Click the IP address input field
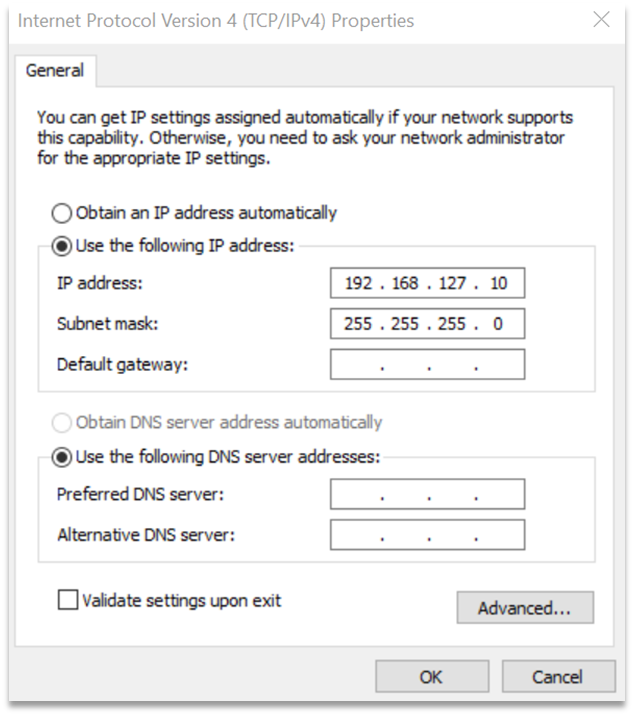 [428, 283]
